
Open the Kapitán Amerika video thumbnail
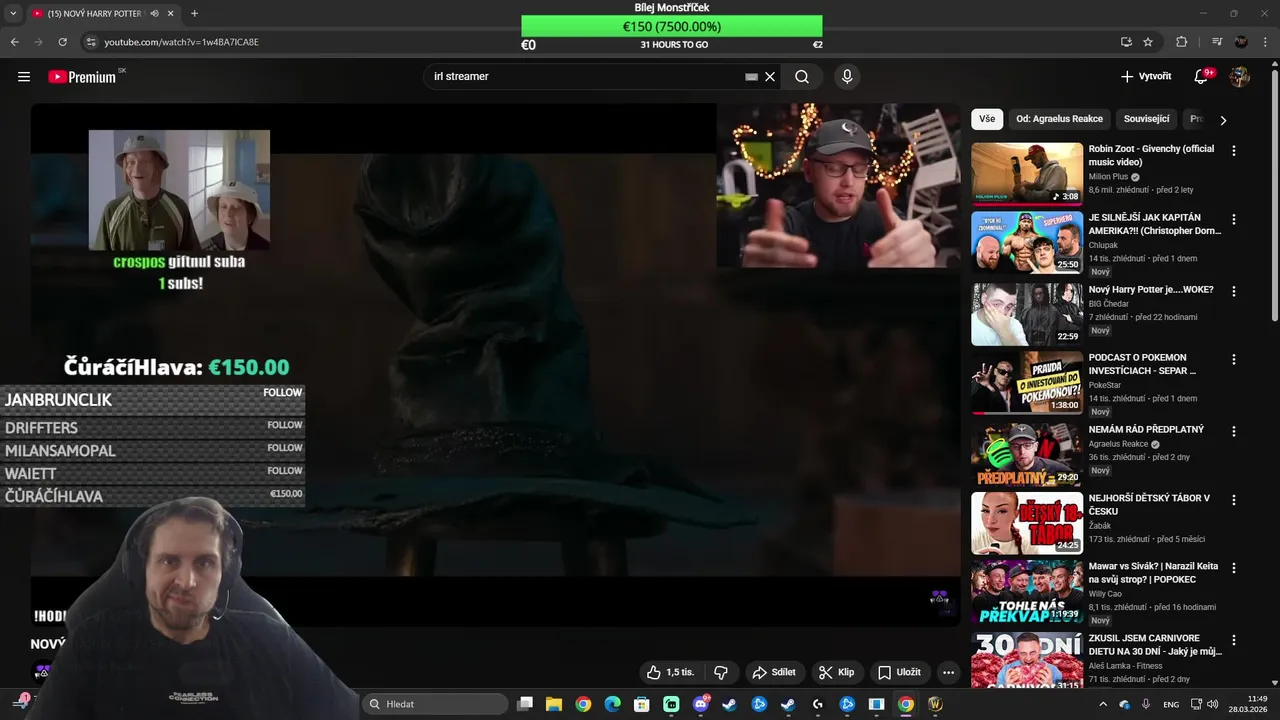pos(1027,242)
